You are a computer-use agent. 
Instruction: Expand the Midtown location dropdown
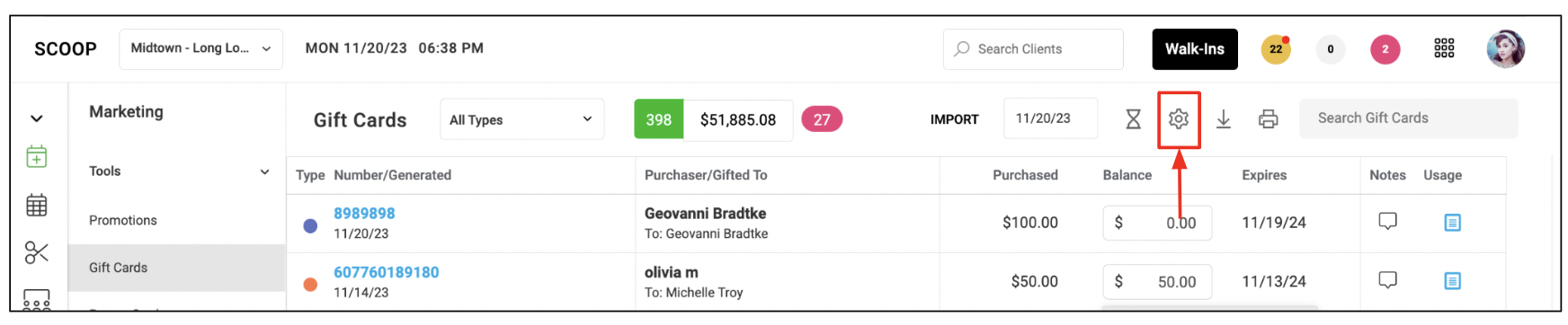[200, 48]
